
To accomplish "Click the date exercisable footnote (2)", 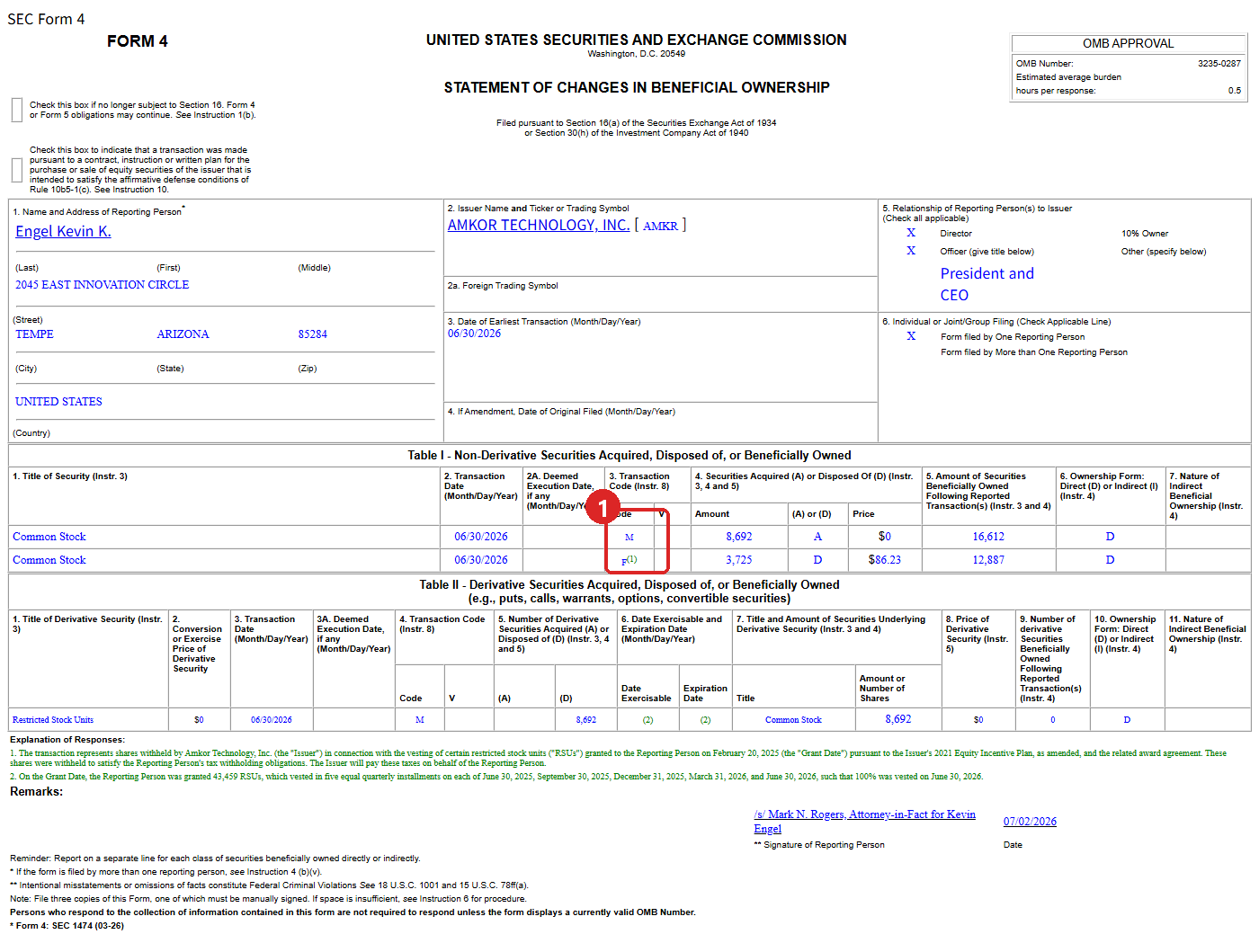I will pos(647,720).
